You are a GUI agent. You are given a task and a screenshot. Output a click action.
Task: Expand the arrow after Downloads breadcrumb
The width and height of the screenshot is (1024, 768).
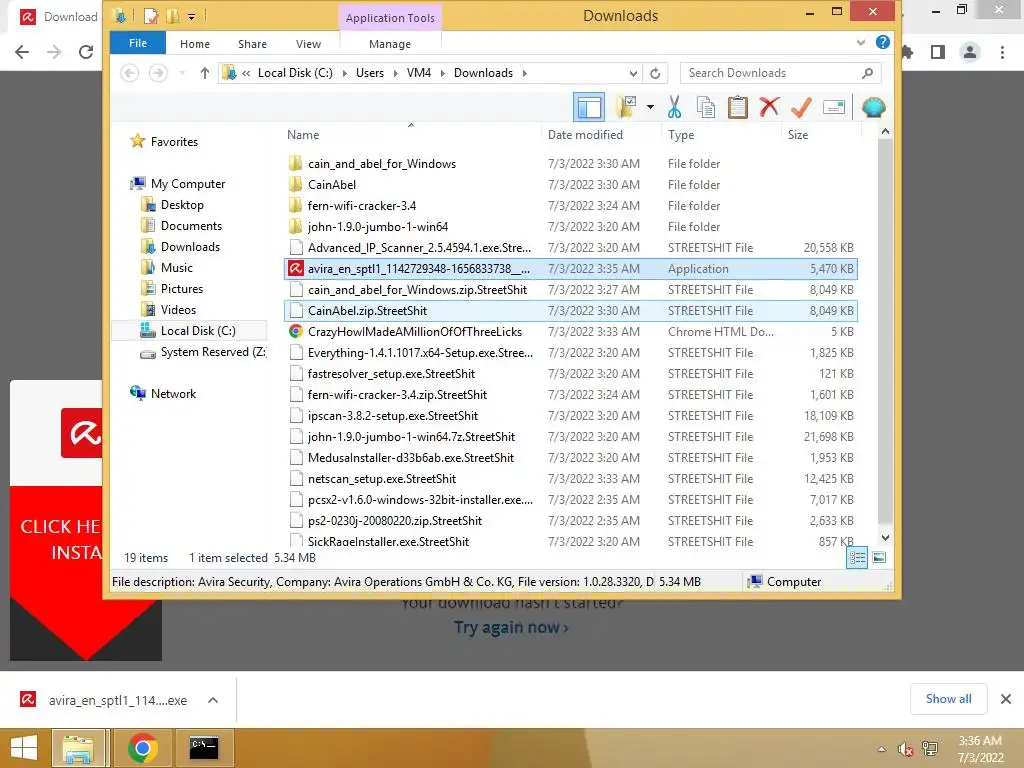point(524,73)
